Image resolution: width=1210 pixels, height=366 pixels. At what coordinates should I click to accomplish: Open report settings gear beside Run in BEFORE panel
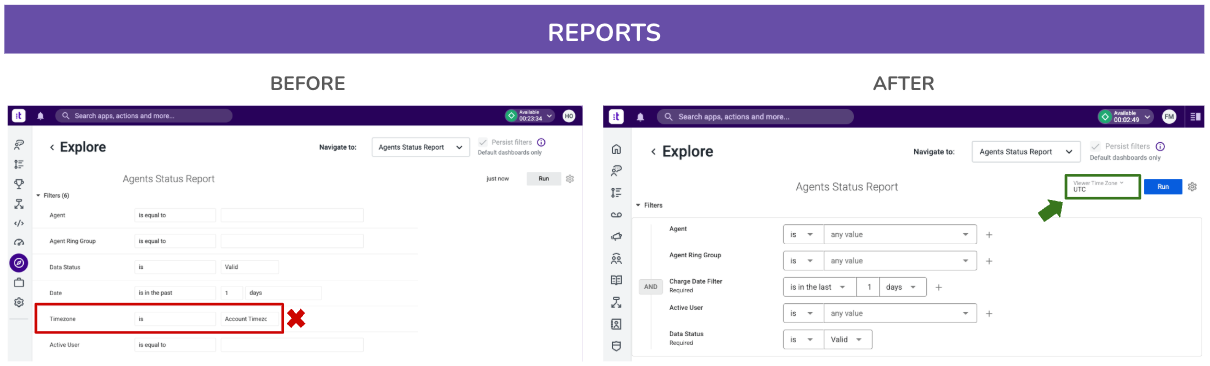[570, 179]
